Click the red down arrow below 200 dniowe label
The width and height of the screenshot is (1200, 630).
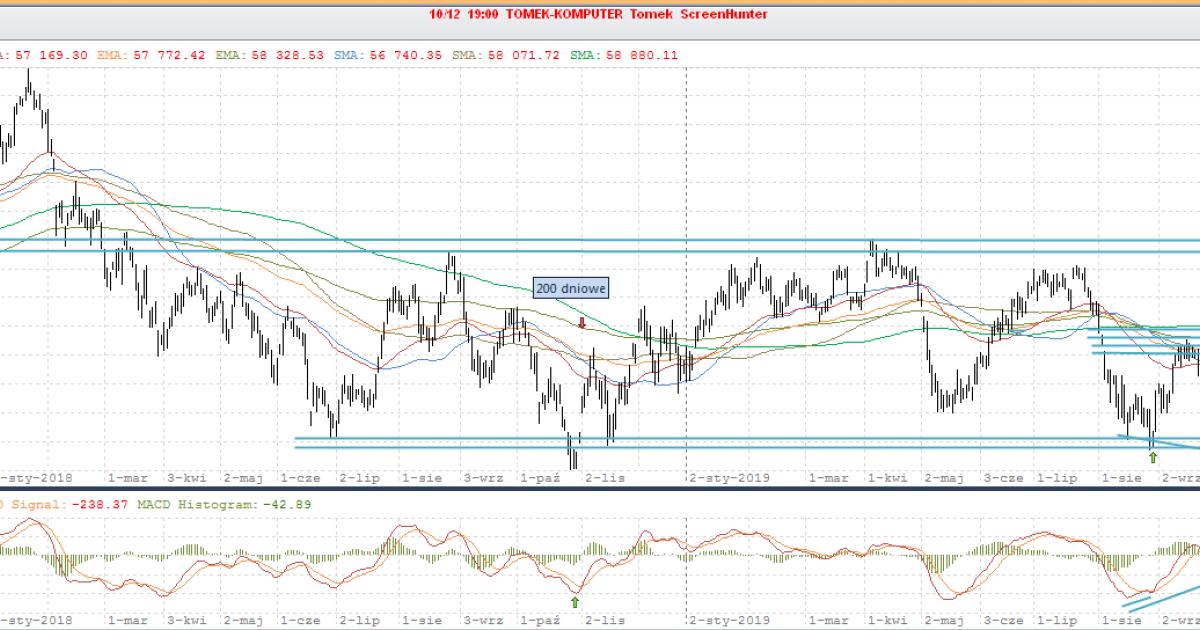click(x=582, y=322)
